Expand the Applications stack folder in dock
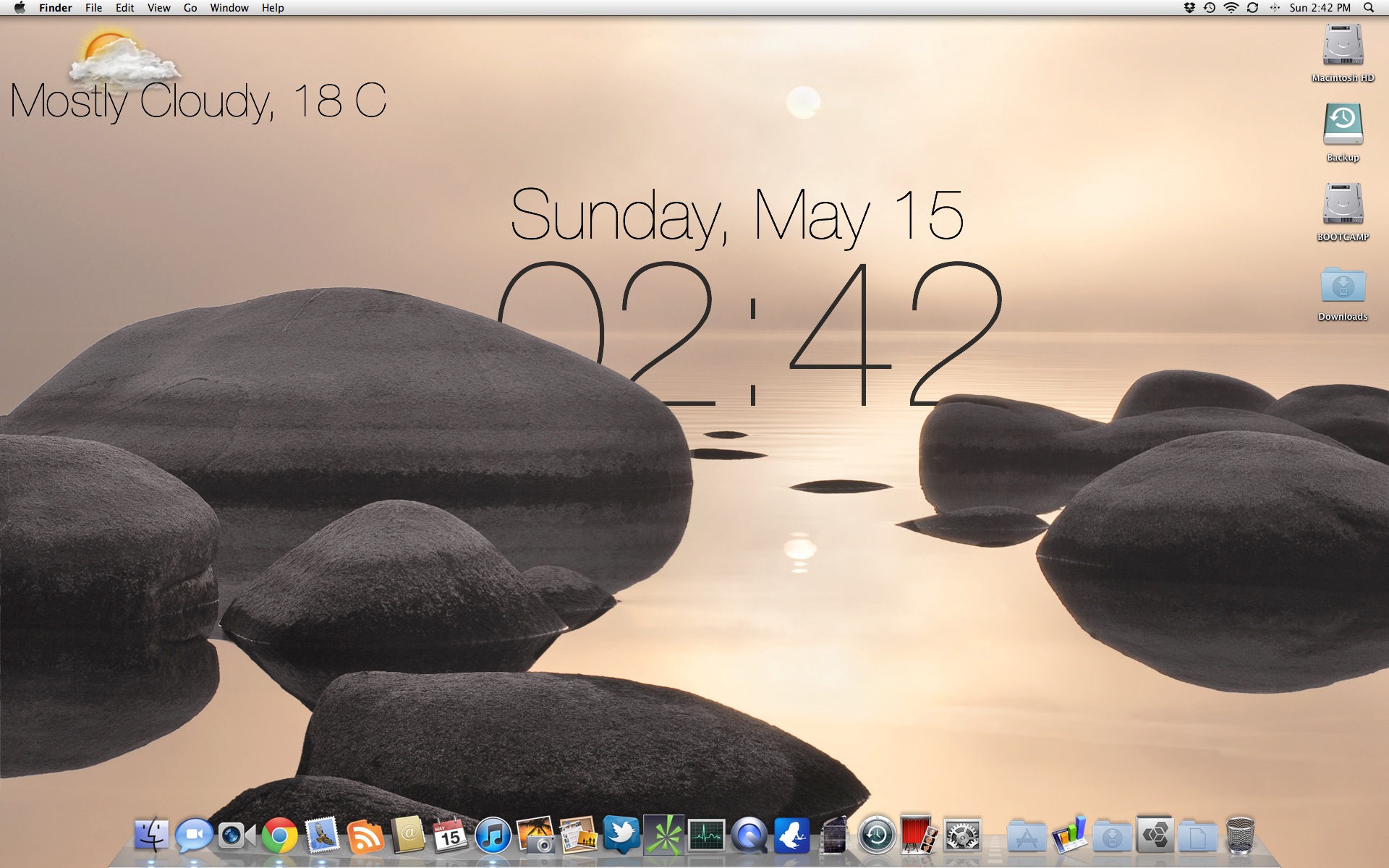 pos(1026,838)
